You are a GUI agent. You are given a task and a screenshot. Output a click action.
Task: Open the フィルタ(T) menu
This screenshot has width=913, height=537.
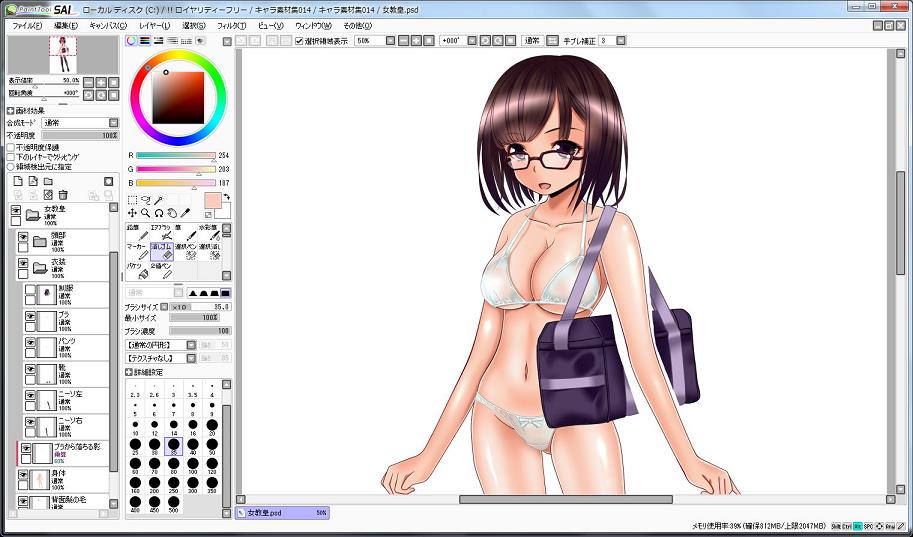pos(230,25)
